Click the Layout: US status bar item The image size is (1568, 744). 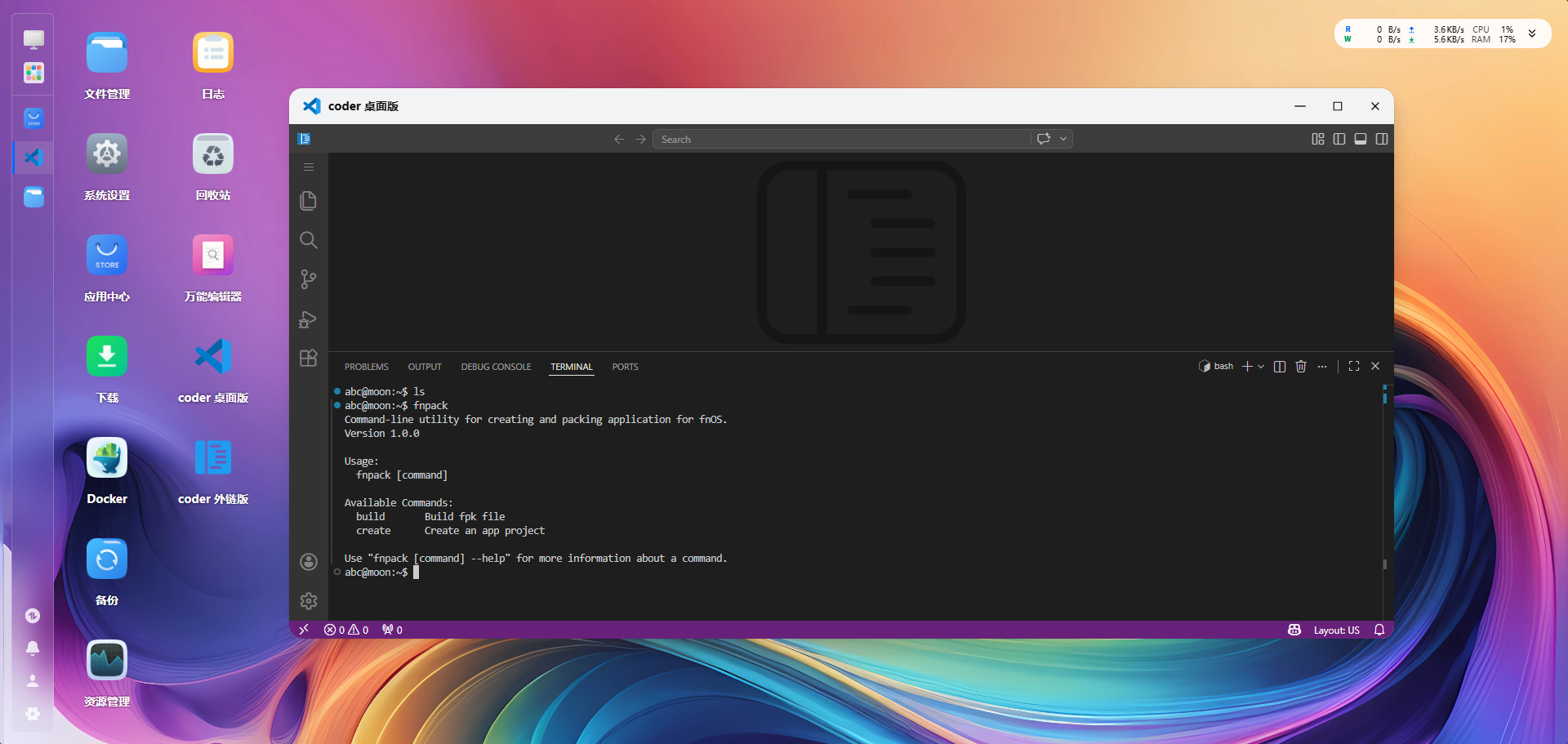coord(1336,630)
